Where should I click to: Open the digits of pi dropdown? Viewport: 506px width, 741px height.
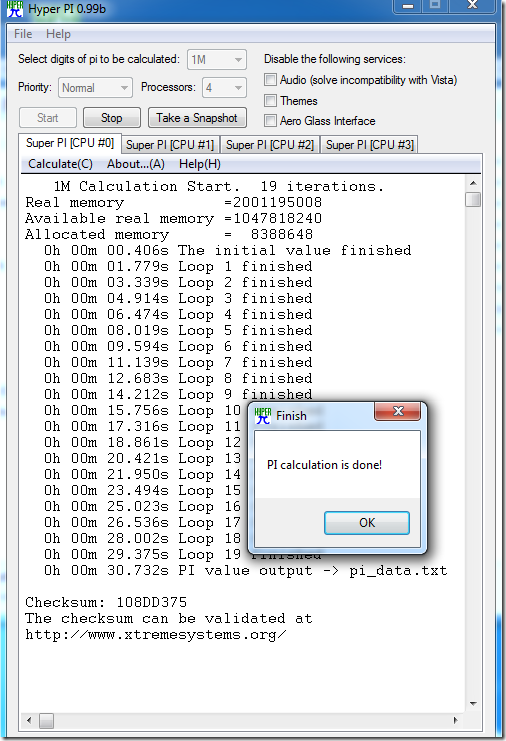click(217, 60)
